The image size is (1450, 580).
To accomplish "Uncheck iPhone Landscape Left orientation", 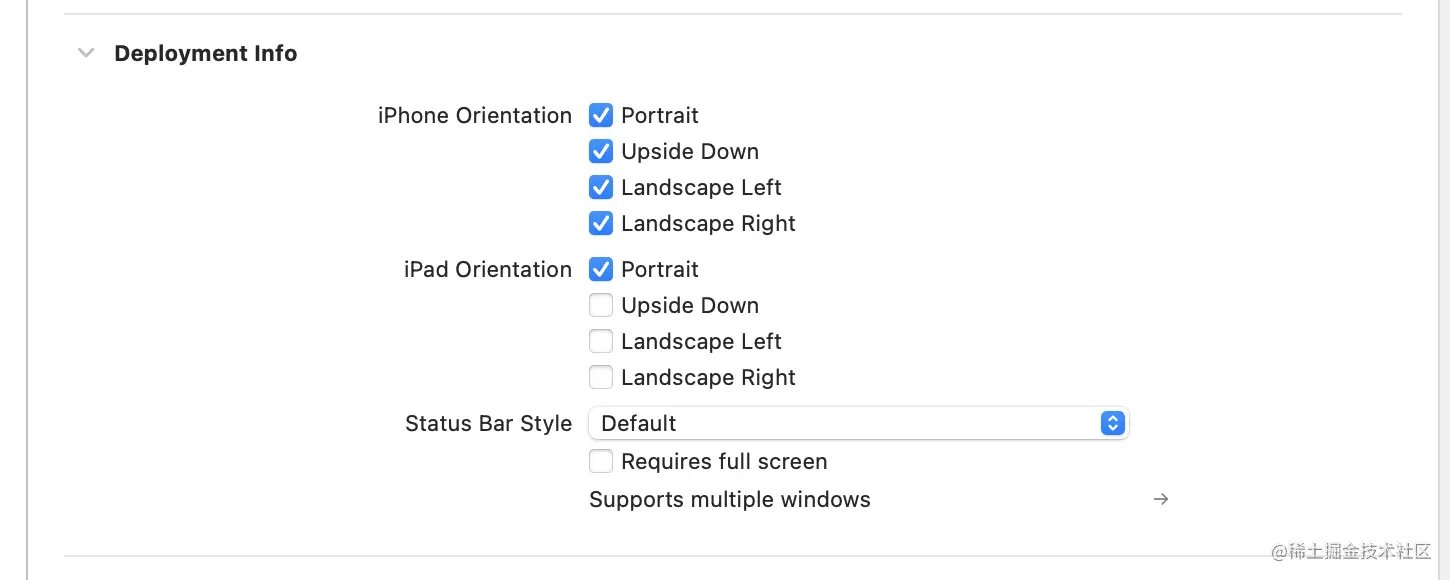I will tap(601, 188).
